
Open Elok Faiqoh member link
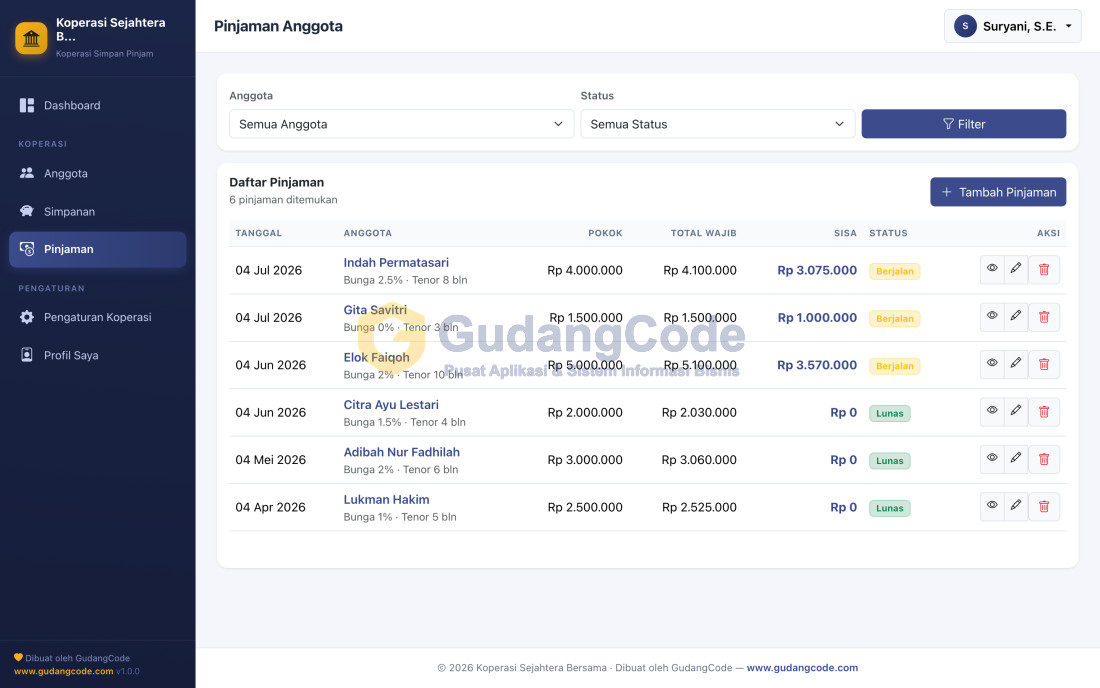click(x=376, y=357)
